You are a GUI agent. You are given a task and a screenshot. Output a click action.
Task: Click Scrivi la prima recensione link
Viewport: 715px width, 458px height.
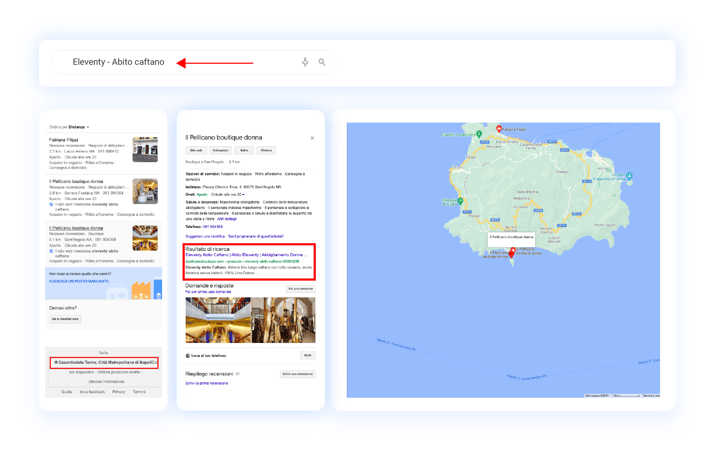point(207,383)
